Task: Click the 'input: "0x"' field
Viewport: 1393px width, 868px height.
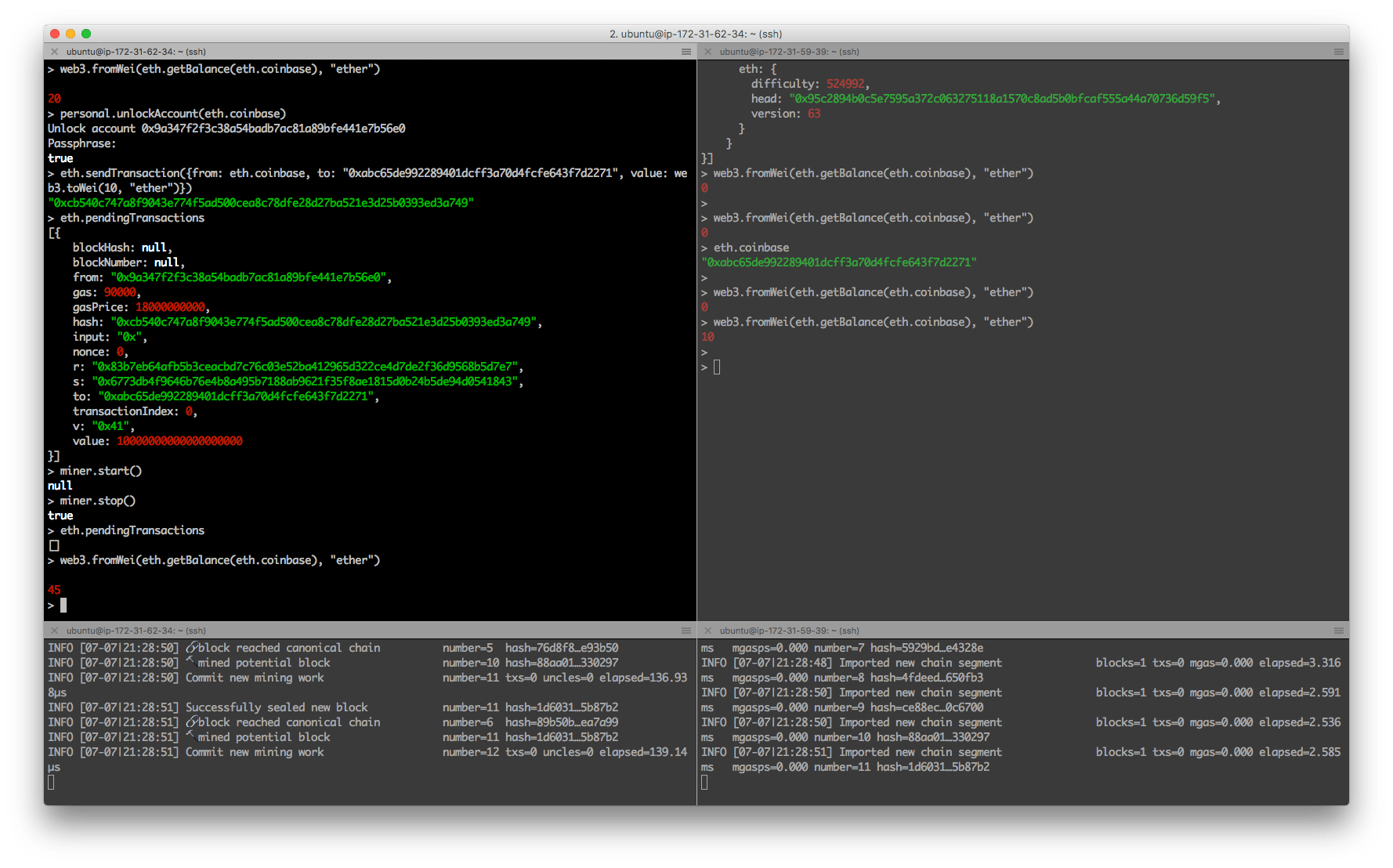Action: (110, 337)
